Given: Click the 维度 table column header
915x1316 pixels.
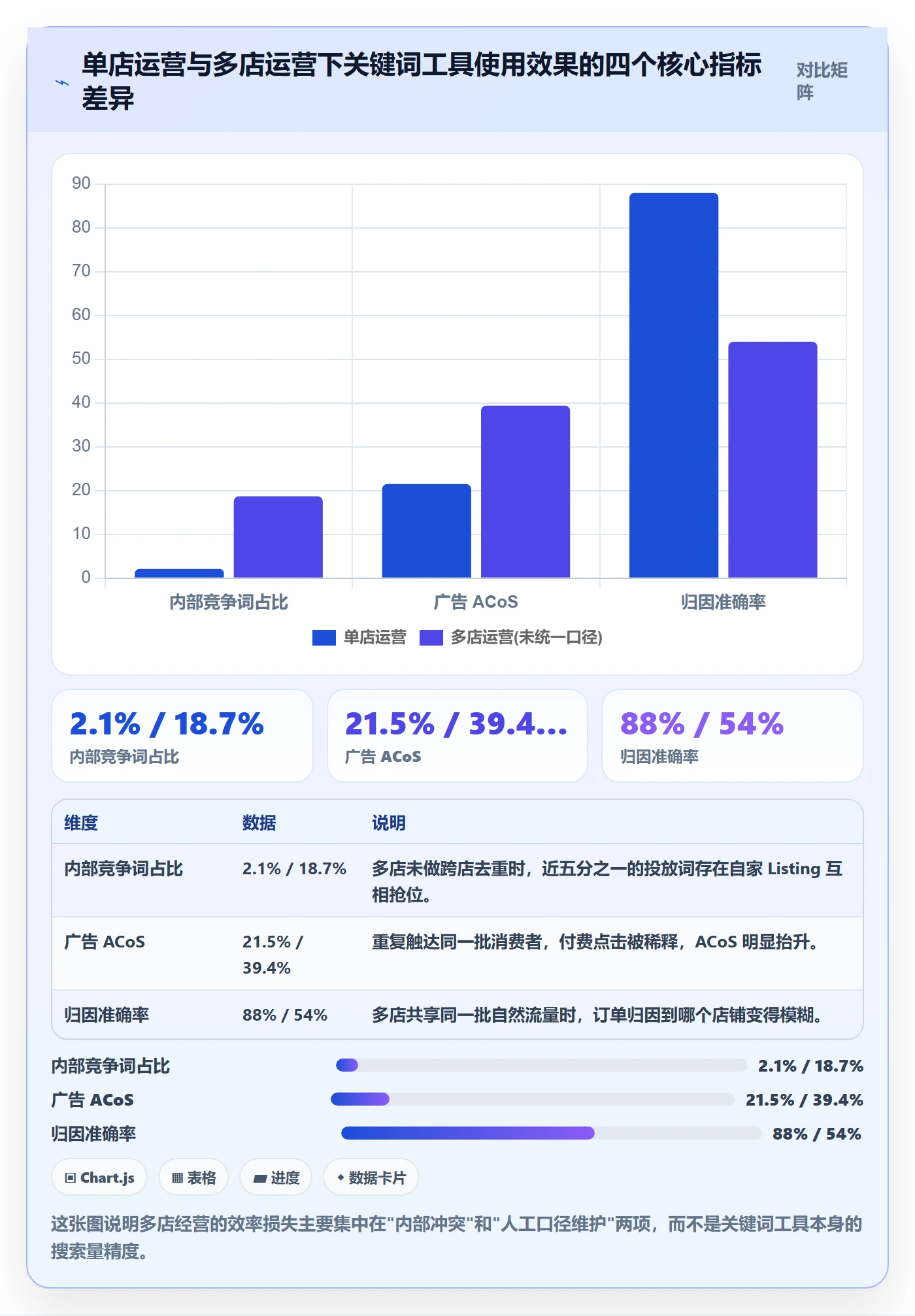Looking at the screenshot, I should coord(81,823).
